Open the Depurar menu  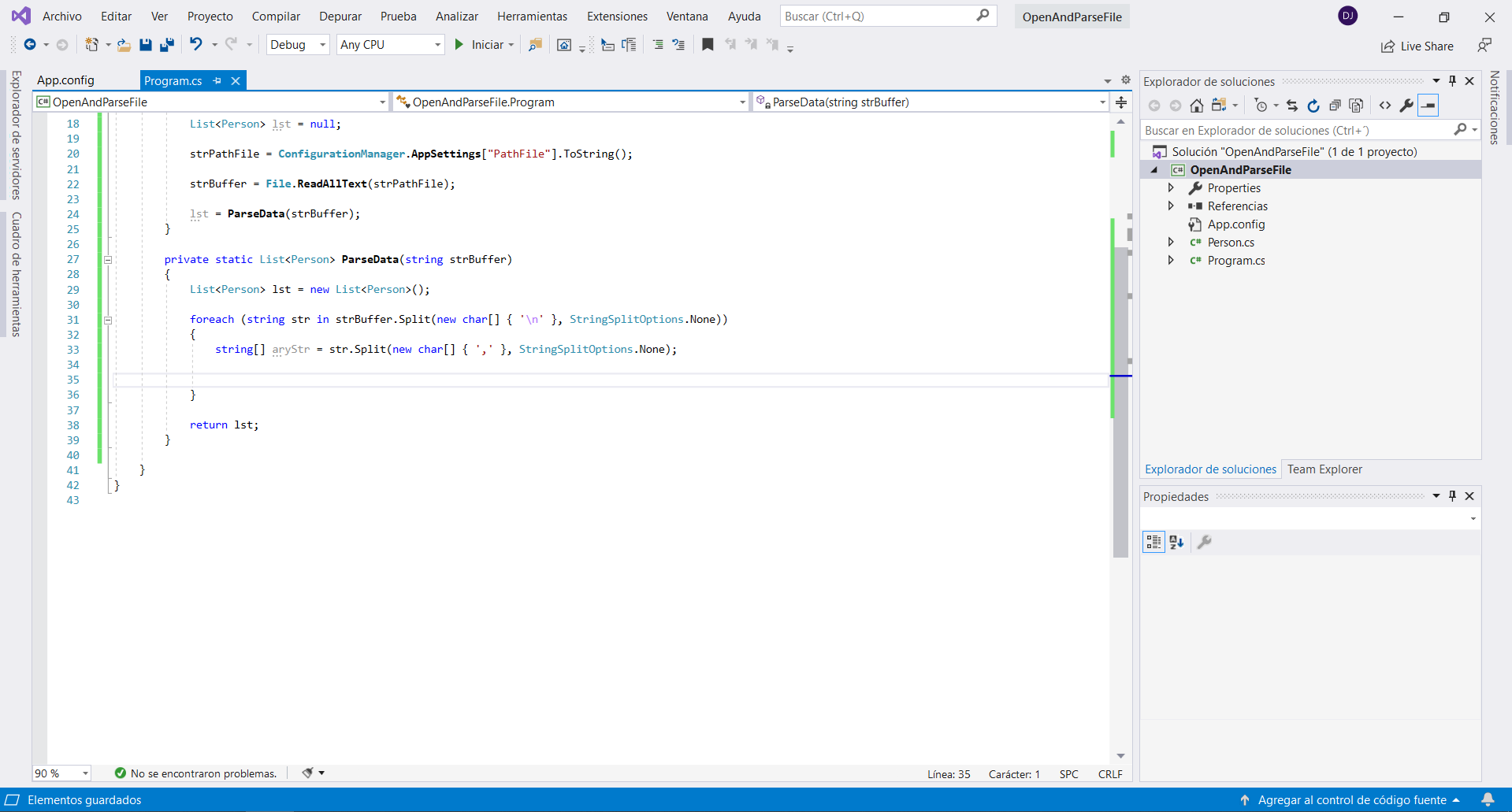pyautogui.click(x=340, y=17)
